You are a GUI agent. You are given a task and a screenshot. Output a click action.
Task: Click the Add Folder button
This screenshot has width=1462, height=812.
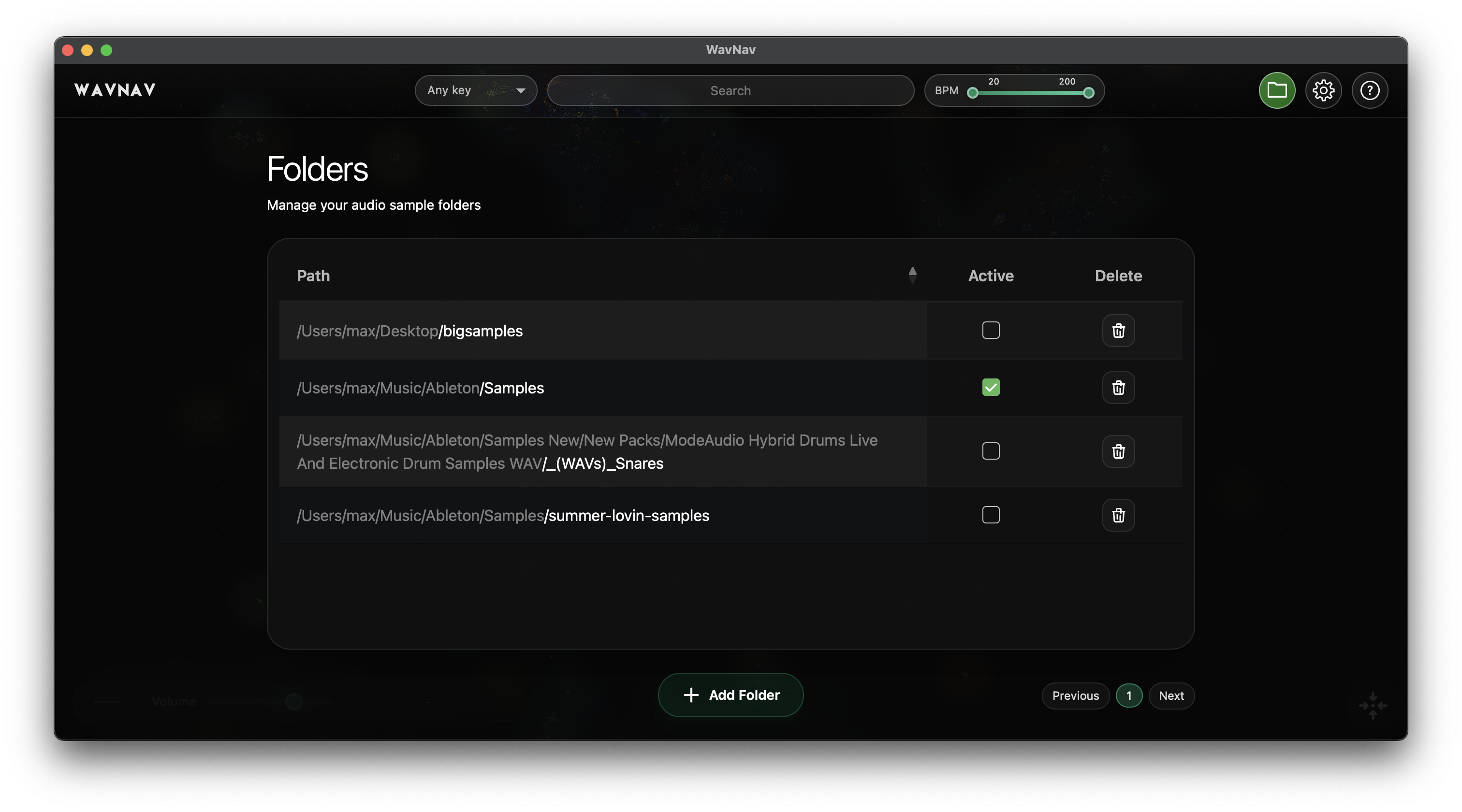point(731,695)
